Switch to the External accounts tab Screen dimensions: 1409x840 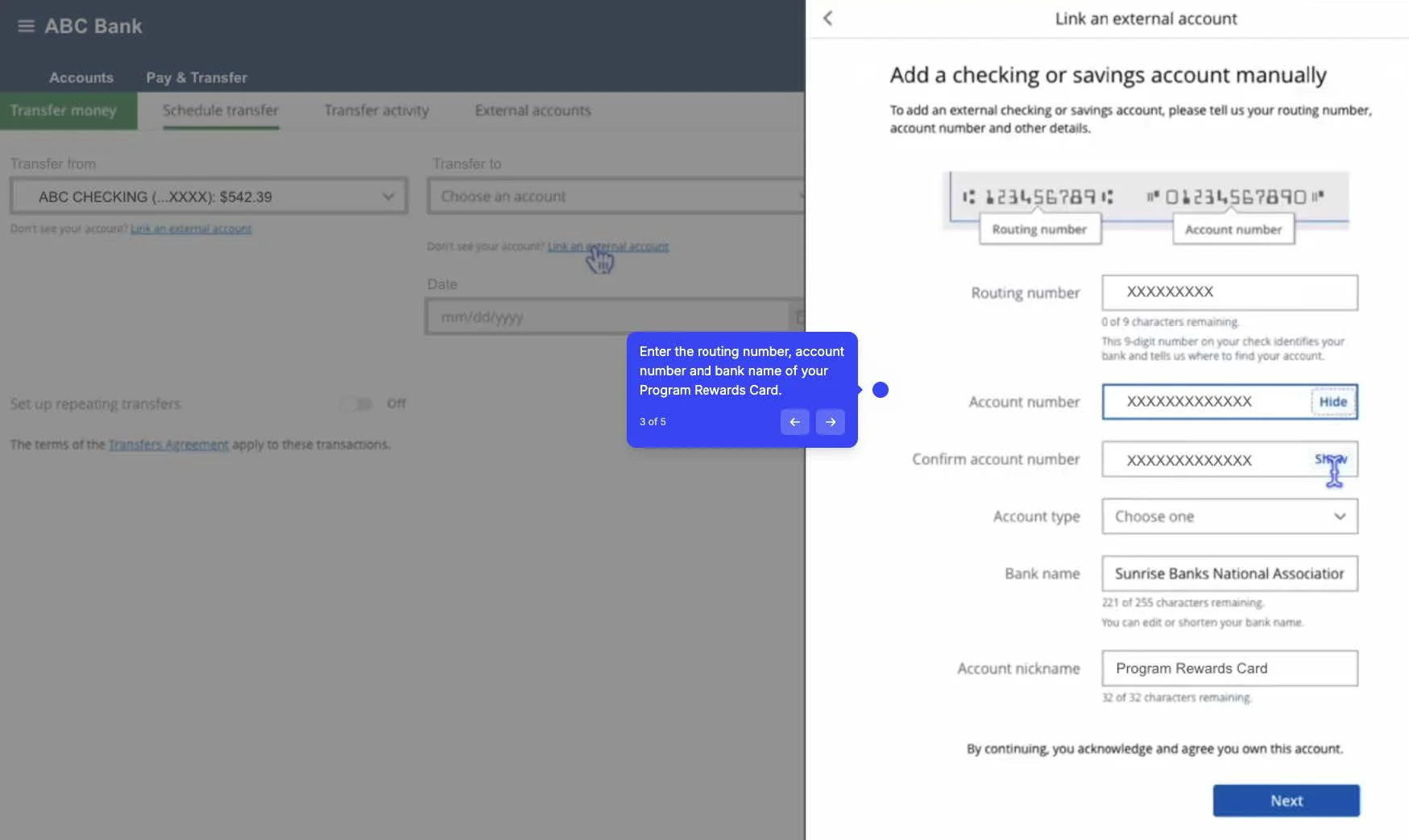[533, 110]
